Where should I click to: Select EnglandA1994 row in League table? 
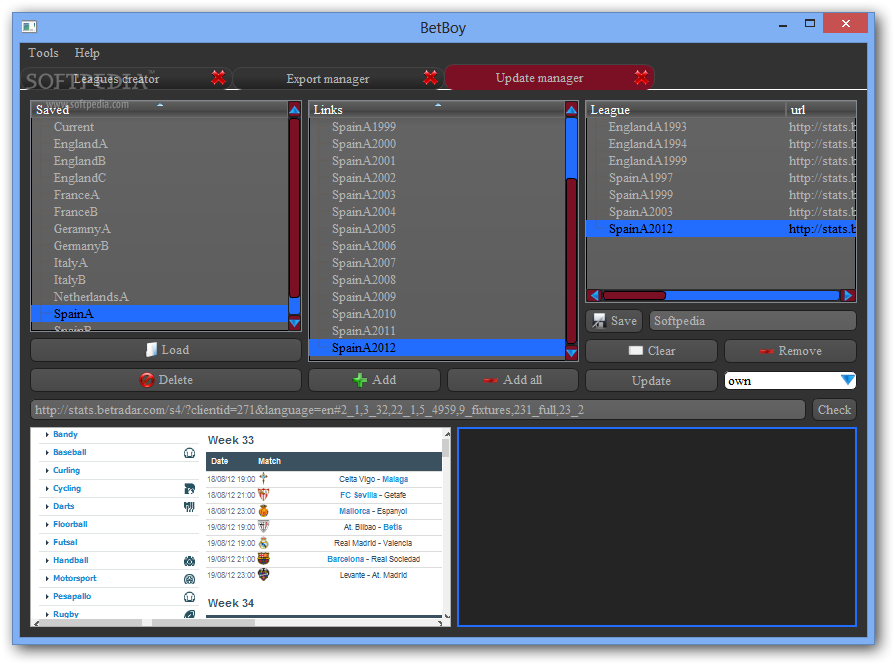click(x=721, y=144)
